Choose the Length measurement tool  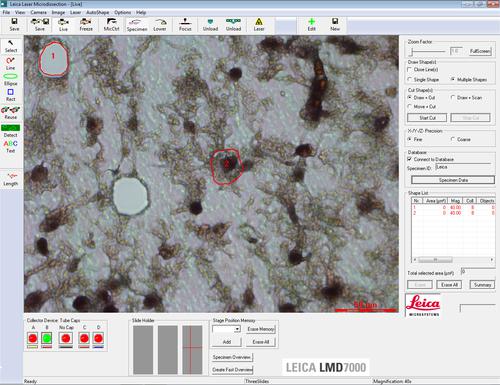tap(11, 179)
